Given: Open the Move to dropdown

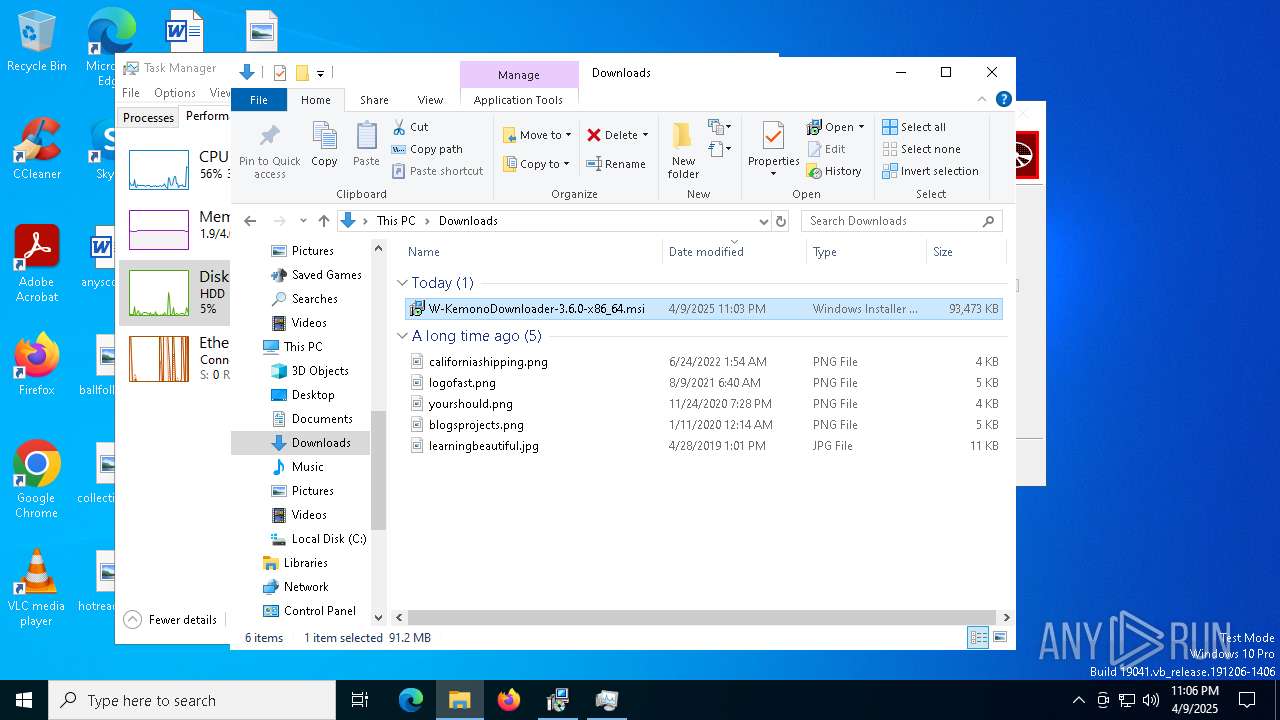Looking at the screenshot, I should pos(537,135).
